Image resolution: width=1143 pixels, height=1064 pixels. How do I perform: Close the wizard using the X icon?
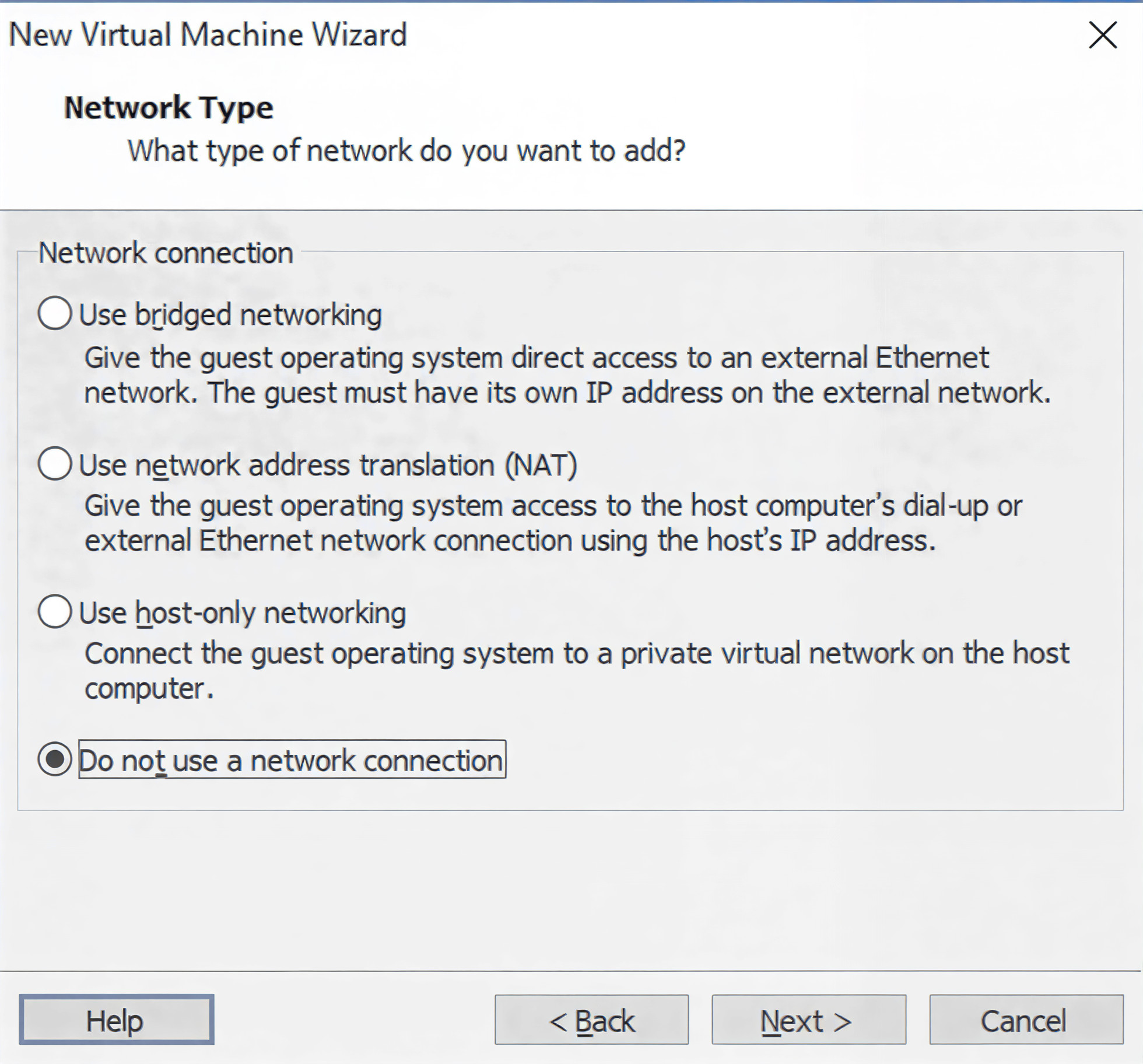pos(1102,35)
